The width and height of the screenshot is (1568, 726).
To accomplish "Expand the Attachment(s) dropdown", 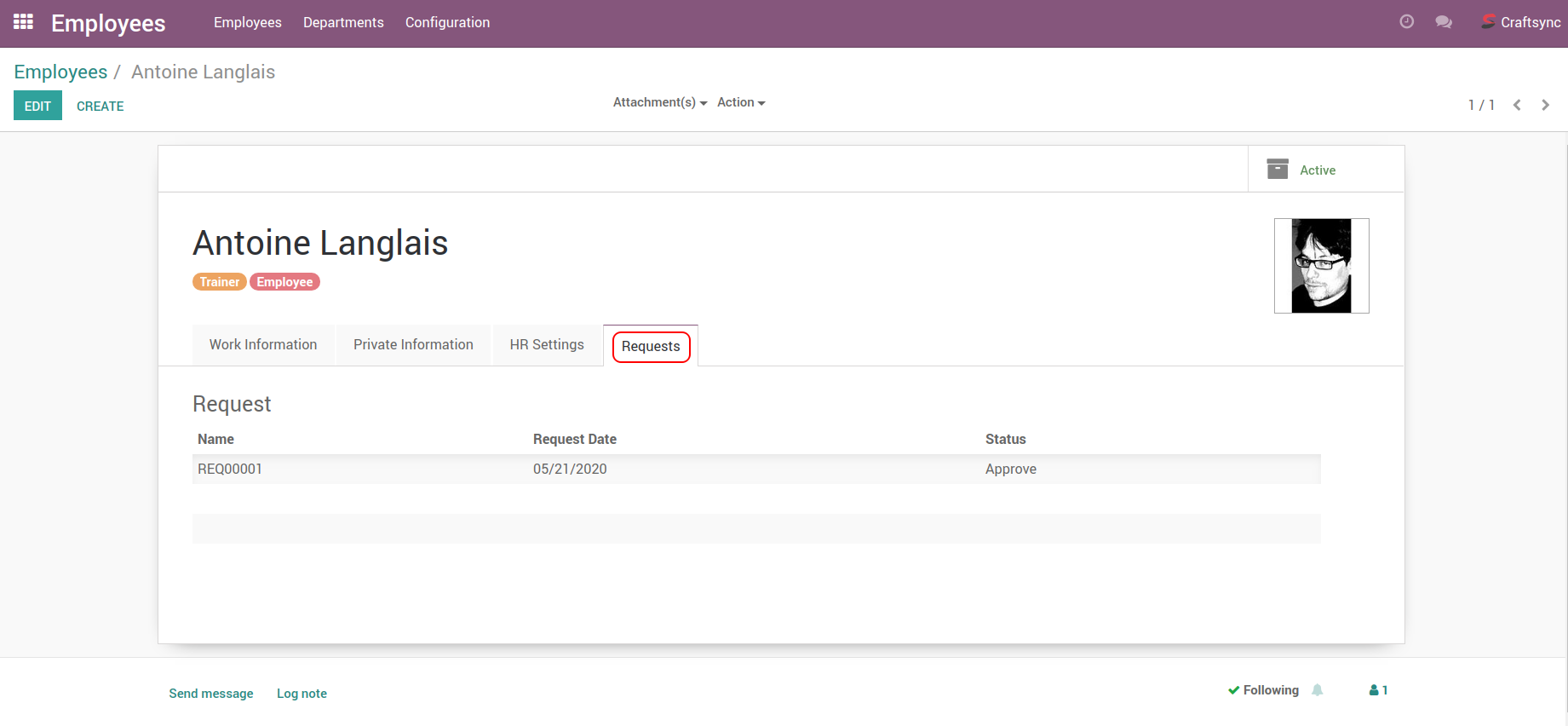I will (x=659, y=102).
